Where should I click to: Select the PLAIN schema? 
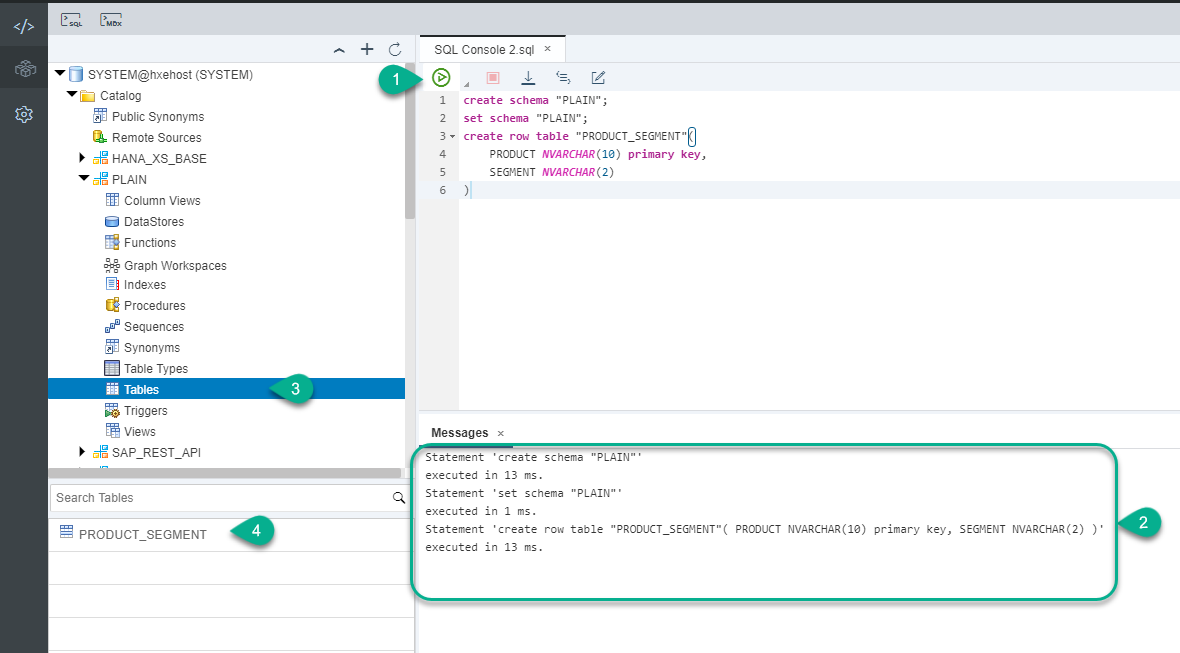(129, 180)
